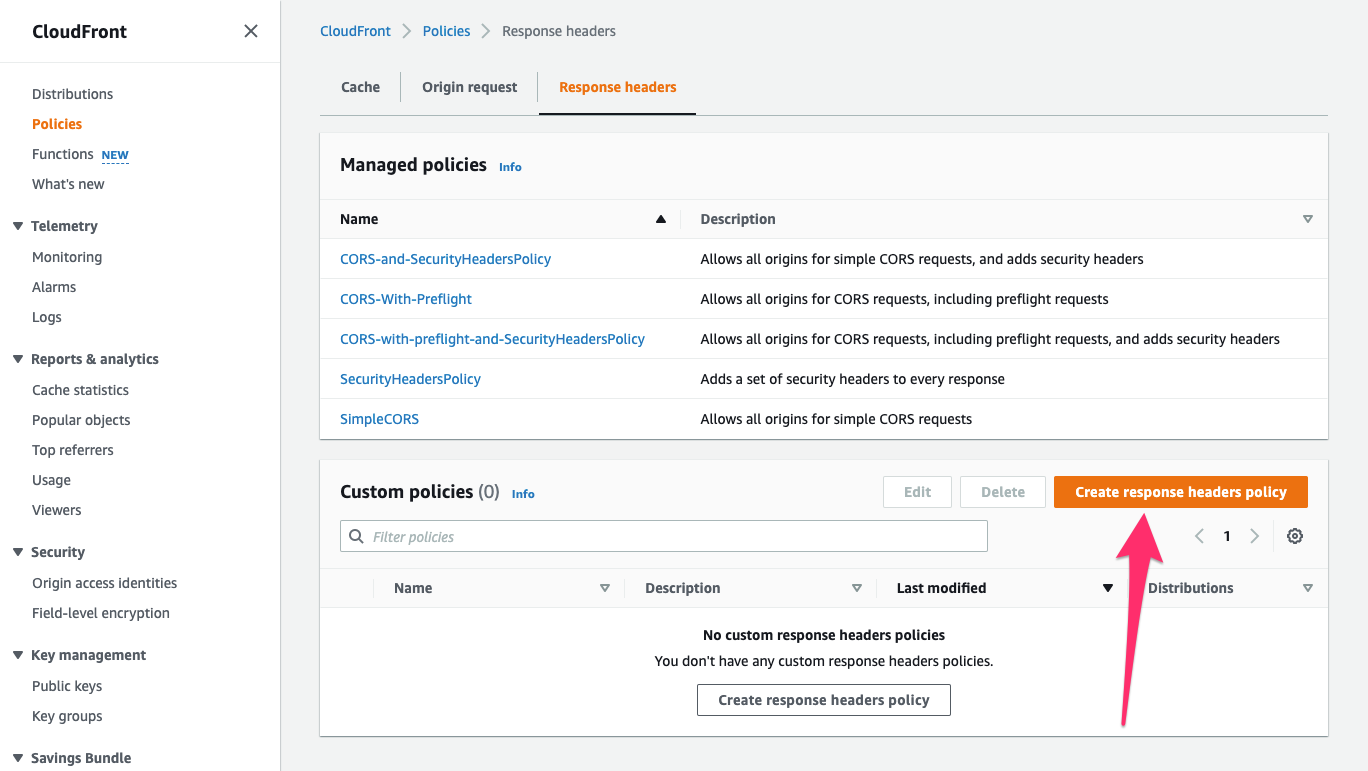Open the Description column filter dropdown
This screenshot has height=771, width=1368.
(x=857, y=588)
